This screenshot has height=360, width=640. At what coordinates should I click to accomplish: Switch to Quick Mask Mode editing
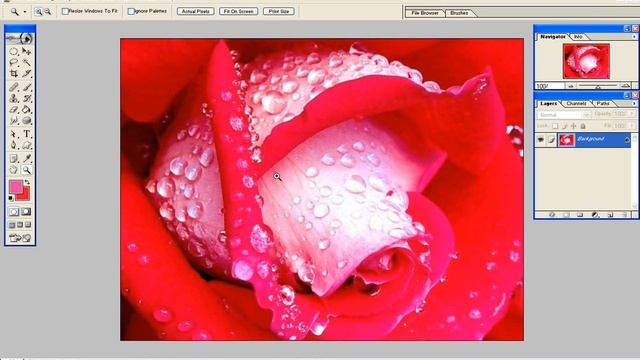27,212
